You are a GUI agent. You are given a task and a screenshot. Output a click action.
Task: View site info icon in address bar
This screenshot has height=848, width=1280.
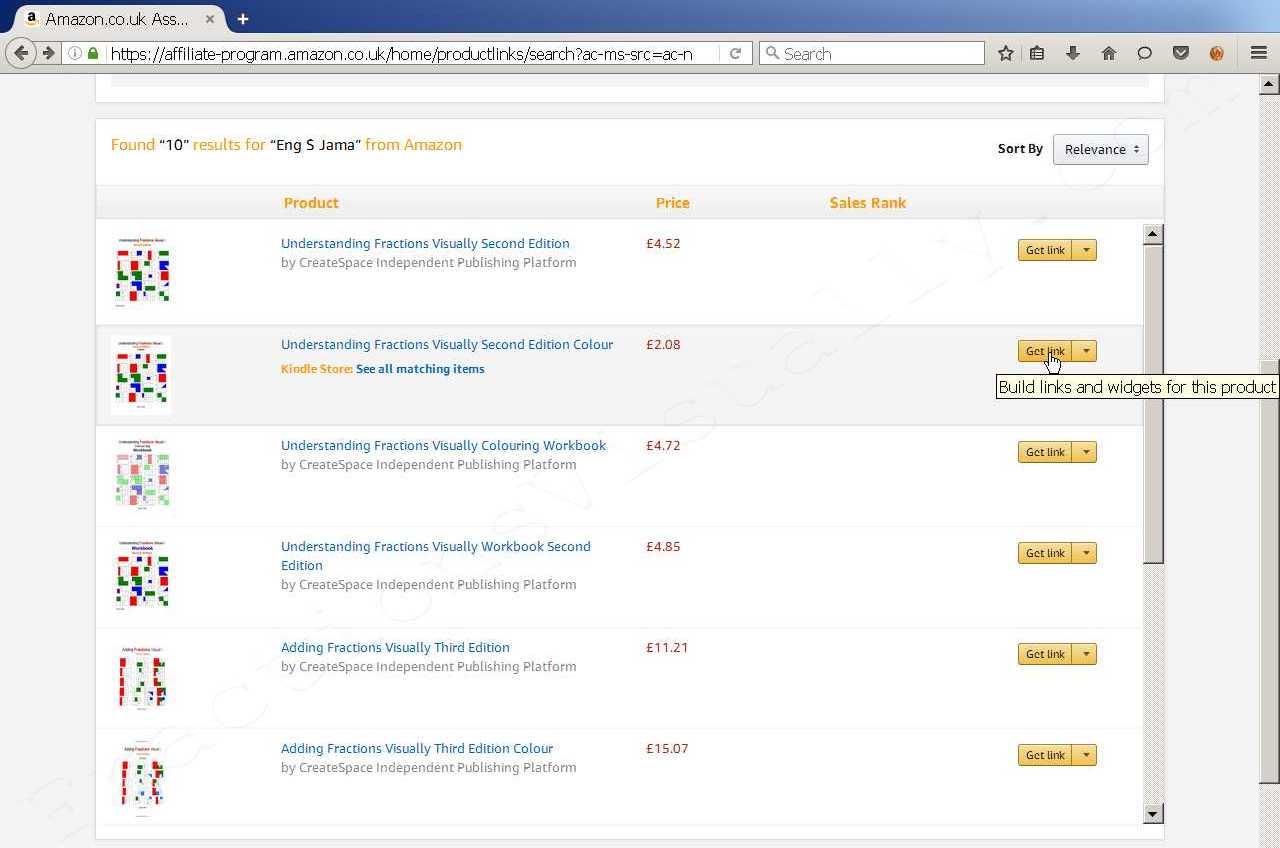coord(75,53)
